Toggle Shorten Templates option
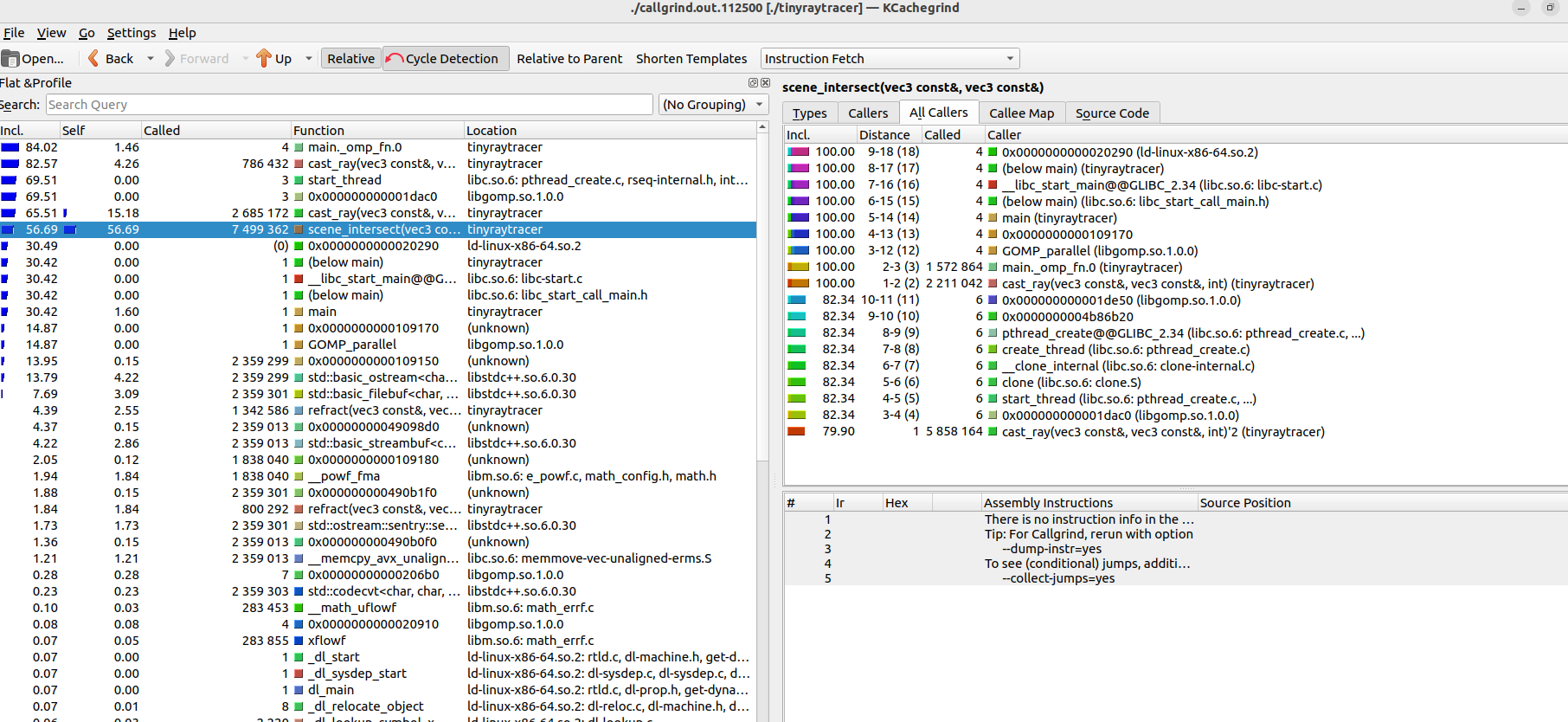 (x=691, y=59)
